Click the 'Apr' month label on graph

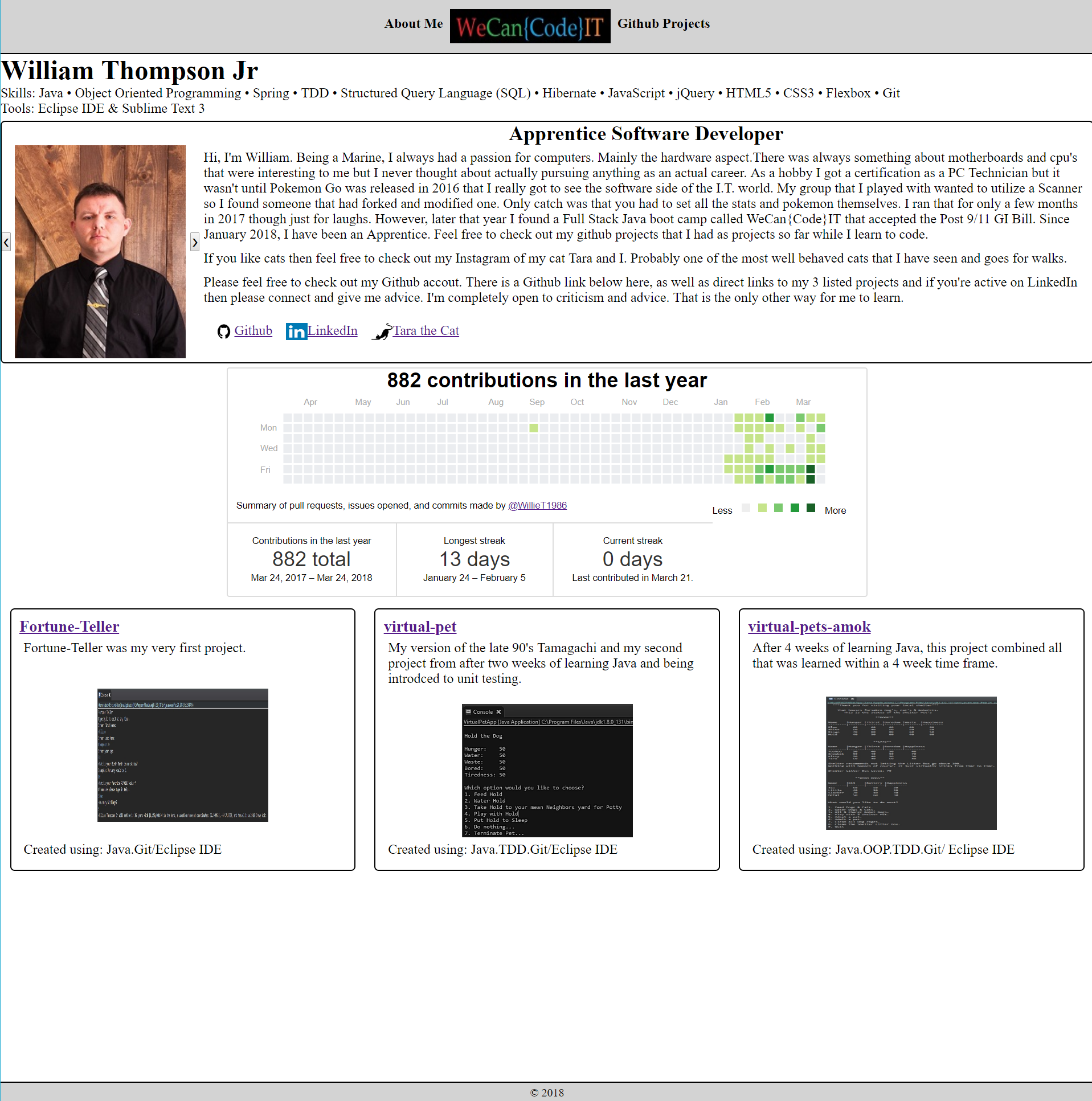[x=310, y=402]
